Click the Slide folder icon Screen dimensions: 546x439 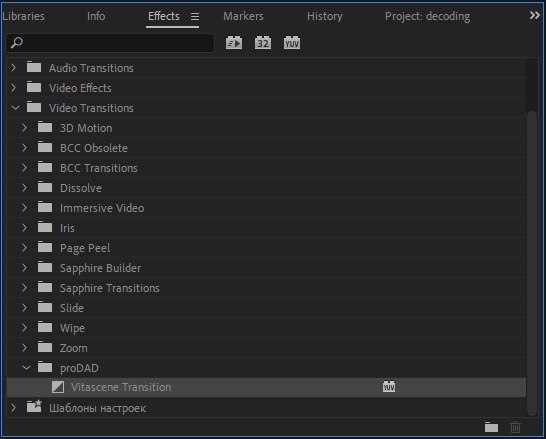tap(45, 307)
